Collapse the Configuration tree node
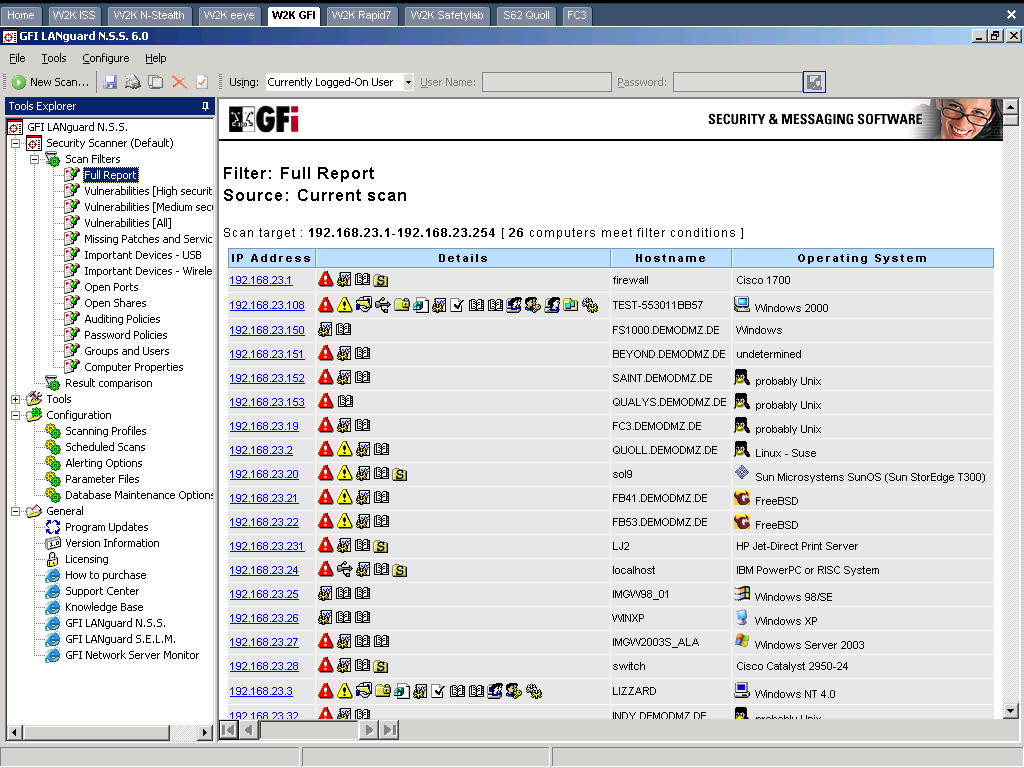 pyautogui.click(x=16, y=415)
